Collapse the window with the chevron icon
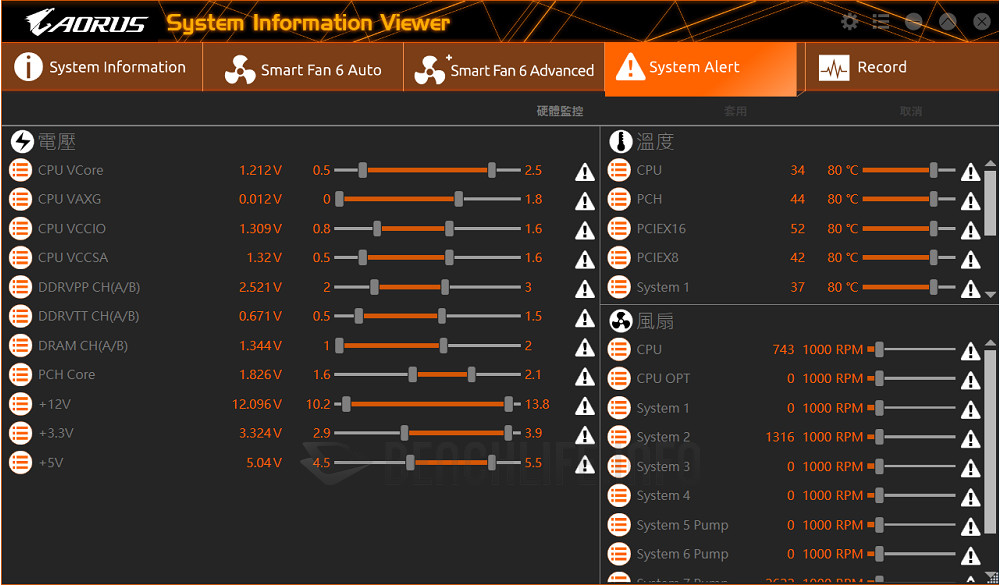Viewport: 1000px width, 585px height. (947, 20)
